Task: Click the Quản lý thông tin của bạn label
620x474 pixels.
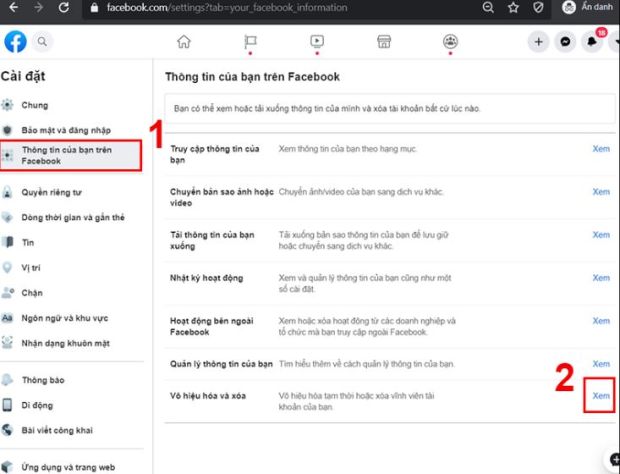Action: coord(221,364)
